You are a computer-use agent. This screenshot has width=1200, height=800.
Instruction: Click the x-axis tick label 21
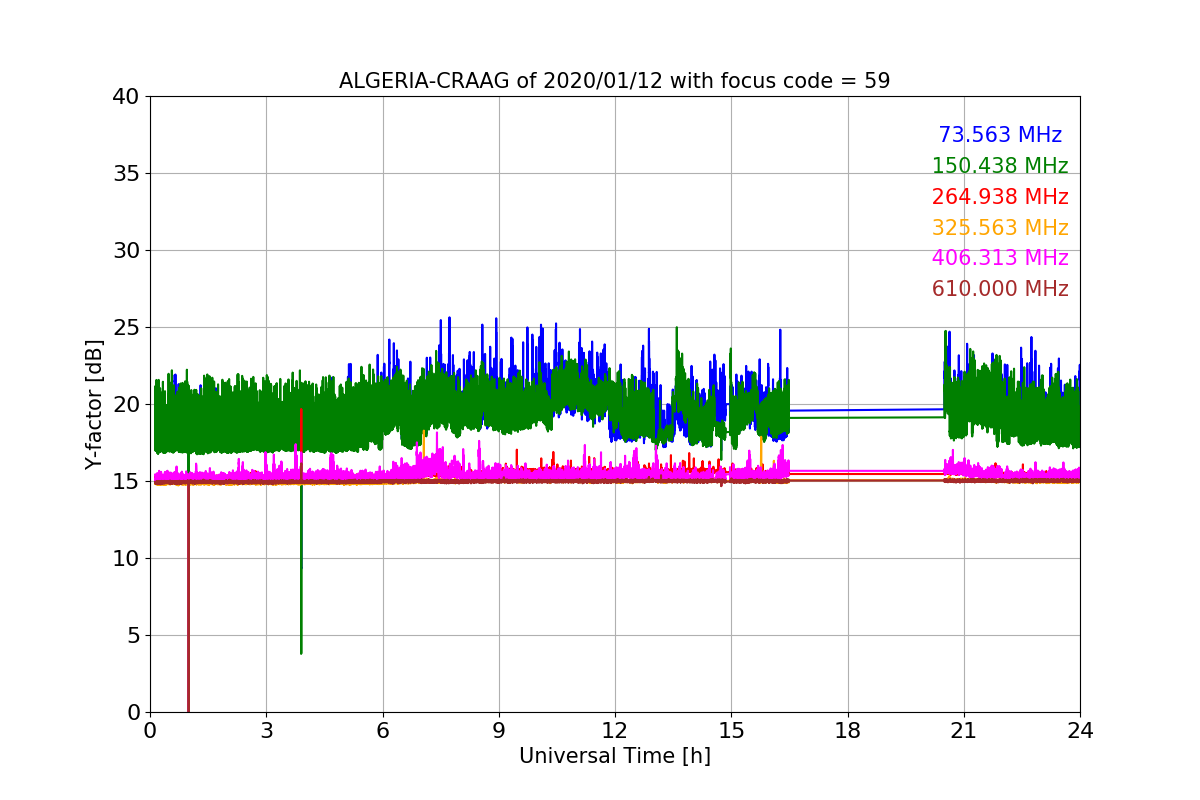964,731
